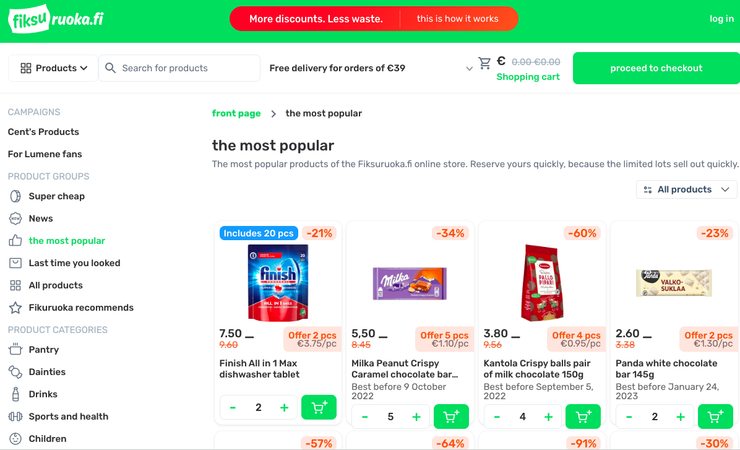Increase Kantola Crispy balls quantity
Image resolution: width=740 pixels, height=450 pixels.
(548, 417)
